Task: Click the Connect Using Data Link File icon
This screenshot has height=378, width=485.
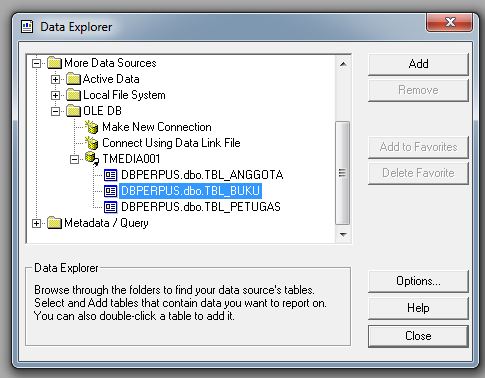Action: coord(92,143)
